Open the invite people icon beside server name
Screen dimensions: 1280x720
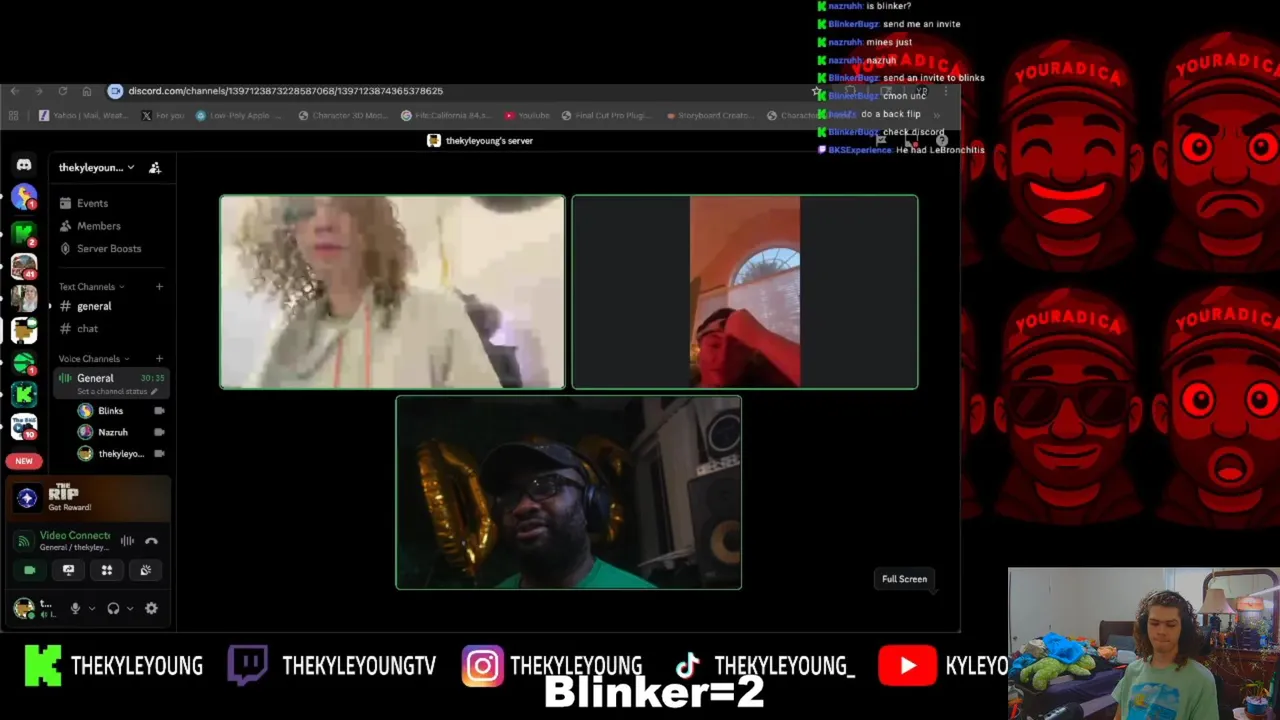click(155, 168)
